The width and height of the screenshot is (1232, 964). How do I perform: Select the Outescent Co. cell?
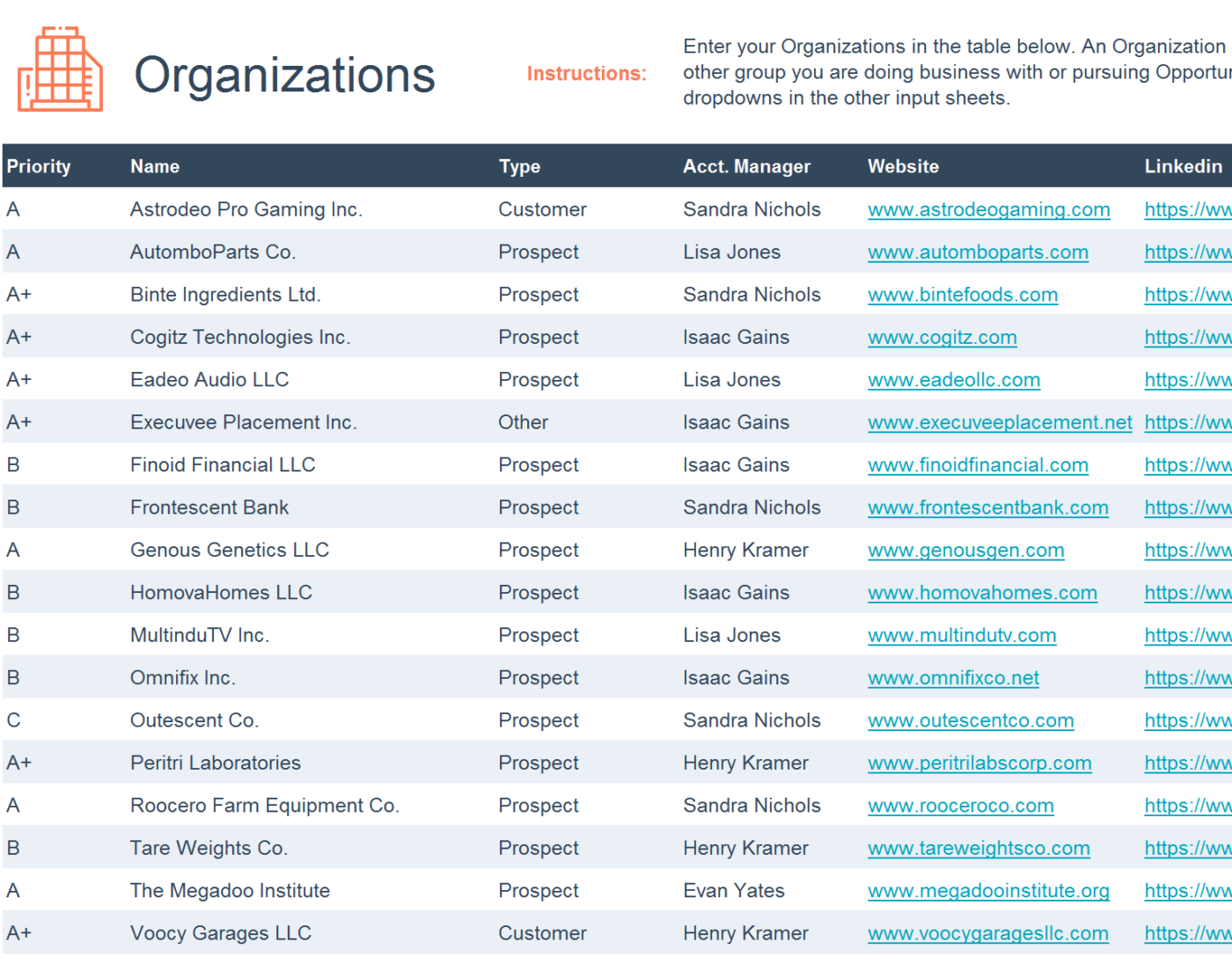click(x=194, y=720)
